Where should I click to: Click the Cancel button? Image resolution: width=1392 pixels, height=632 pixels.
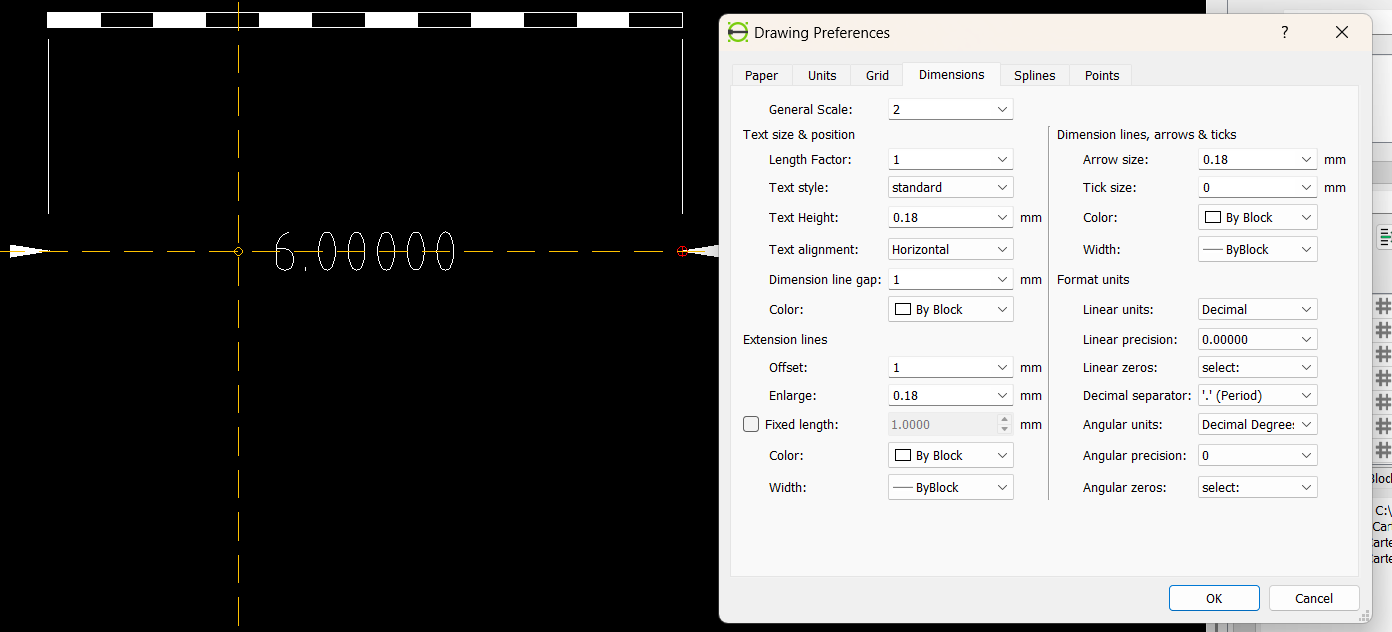coord(1313,598)
